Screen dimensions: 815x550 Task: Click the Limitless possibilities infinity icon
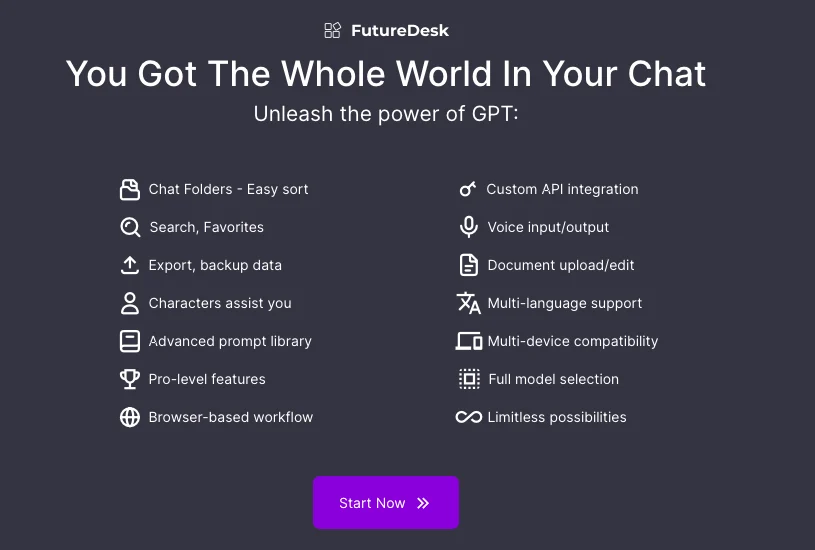click(x=468, y=417)
